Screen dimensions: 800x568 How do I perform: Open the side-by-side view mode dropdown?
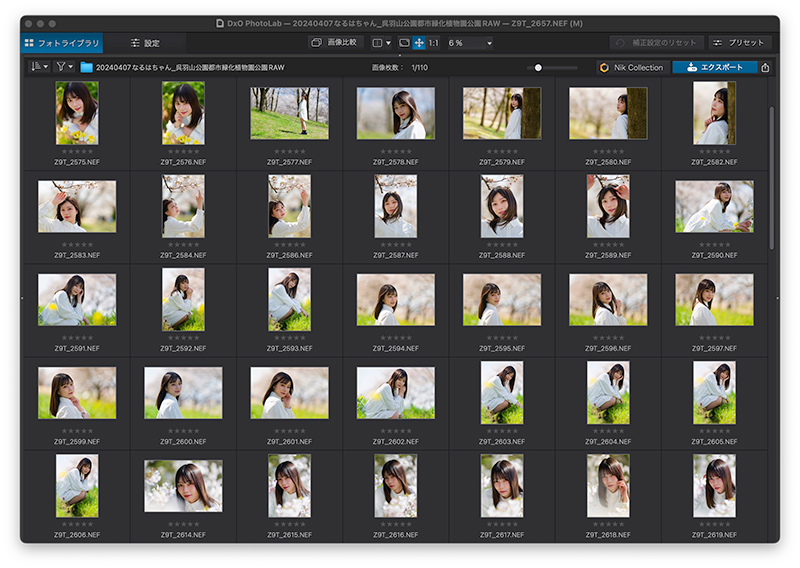tap(382, 43)
